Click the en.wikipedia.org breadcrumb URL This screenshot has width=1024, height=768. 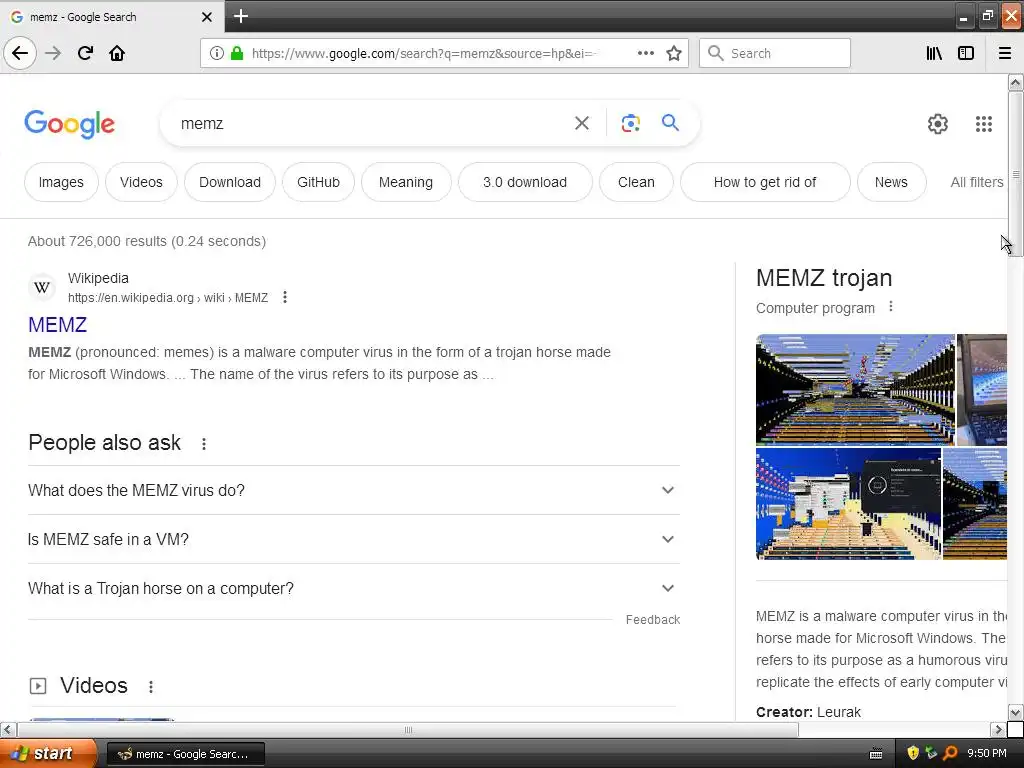[x=168, y=298]
